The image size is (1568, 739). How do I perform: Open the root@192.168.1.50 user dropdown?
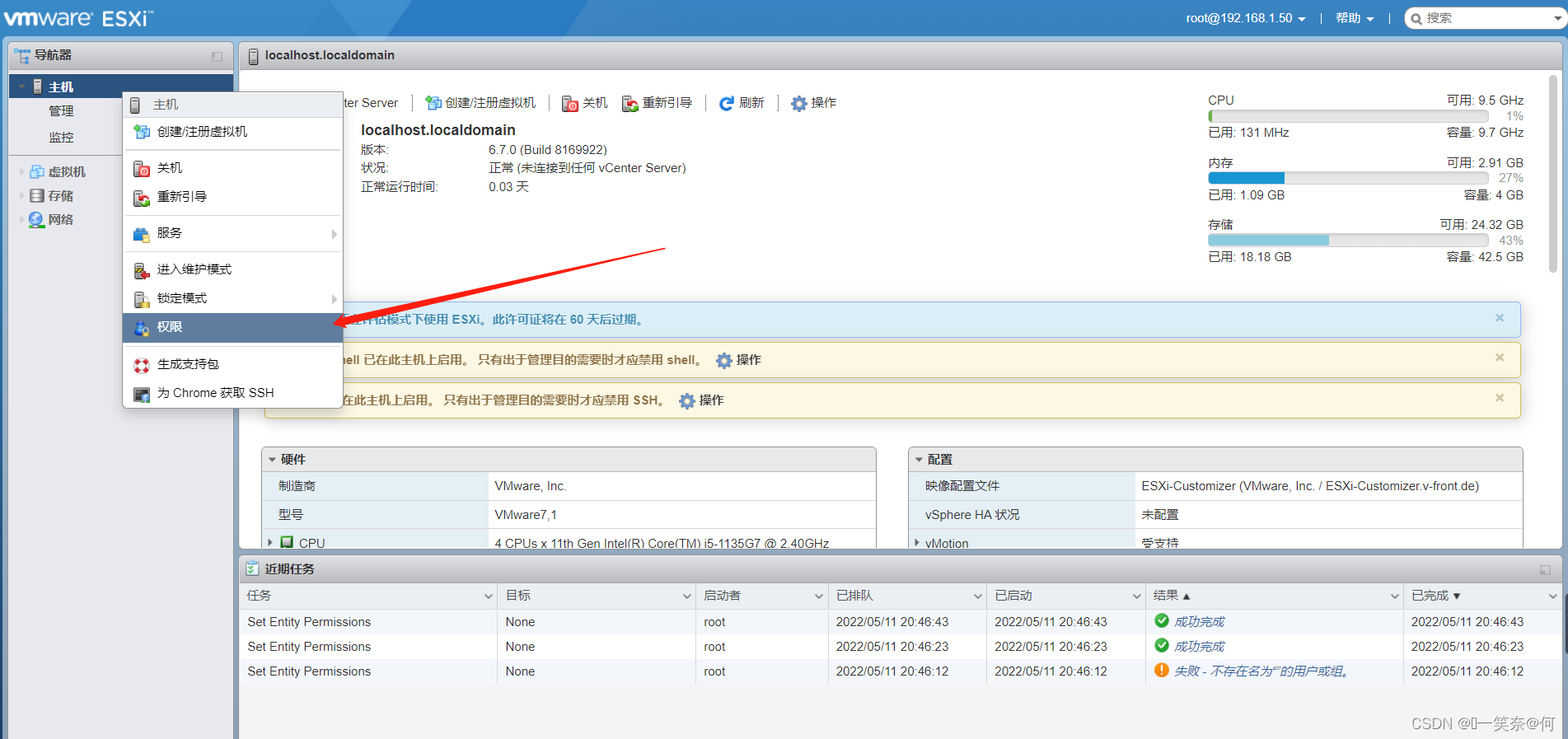tap(1246, 18)
